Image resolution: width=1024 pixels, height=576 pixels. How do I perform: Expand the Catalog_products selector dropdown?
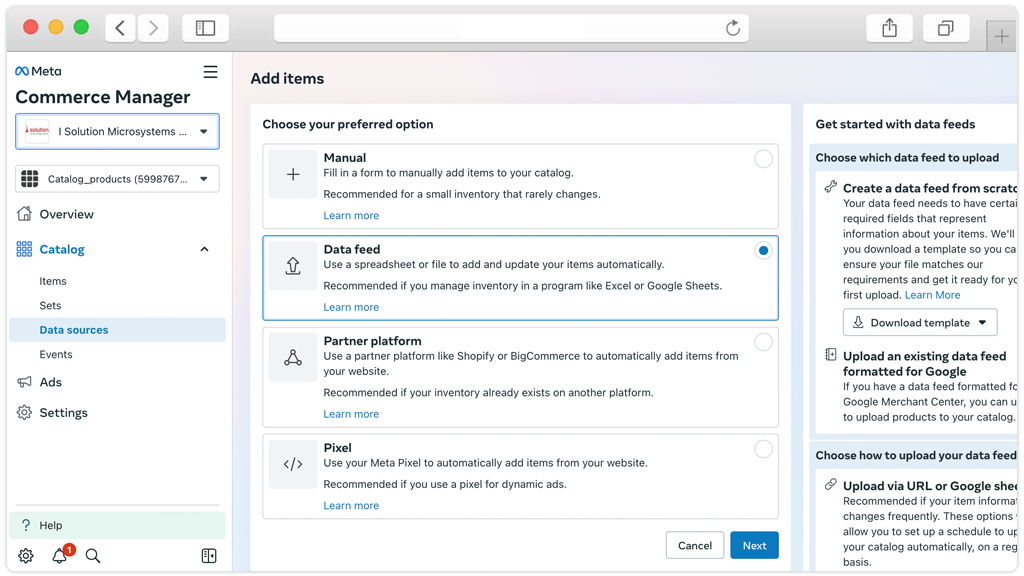point(118,179)
